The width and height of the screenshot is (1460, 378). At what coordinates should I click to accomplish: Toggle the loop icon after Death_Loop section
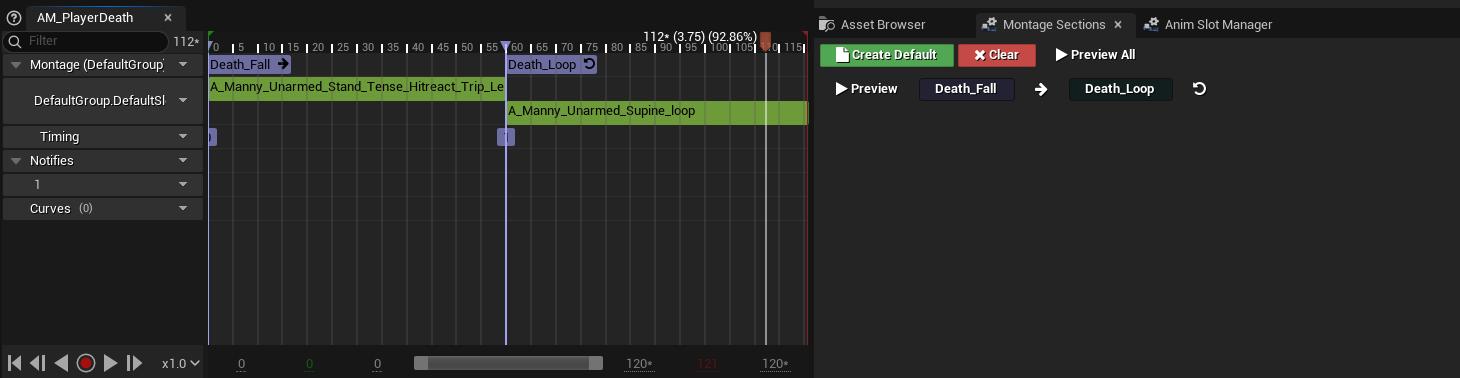(x=1199, y=89)
